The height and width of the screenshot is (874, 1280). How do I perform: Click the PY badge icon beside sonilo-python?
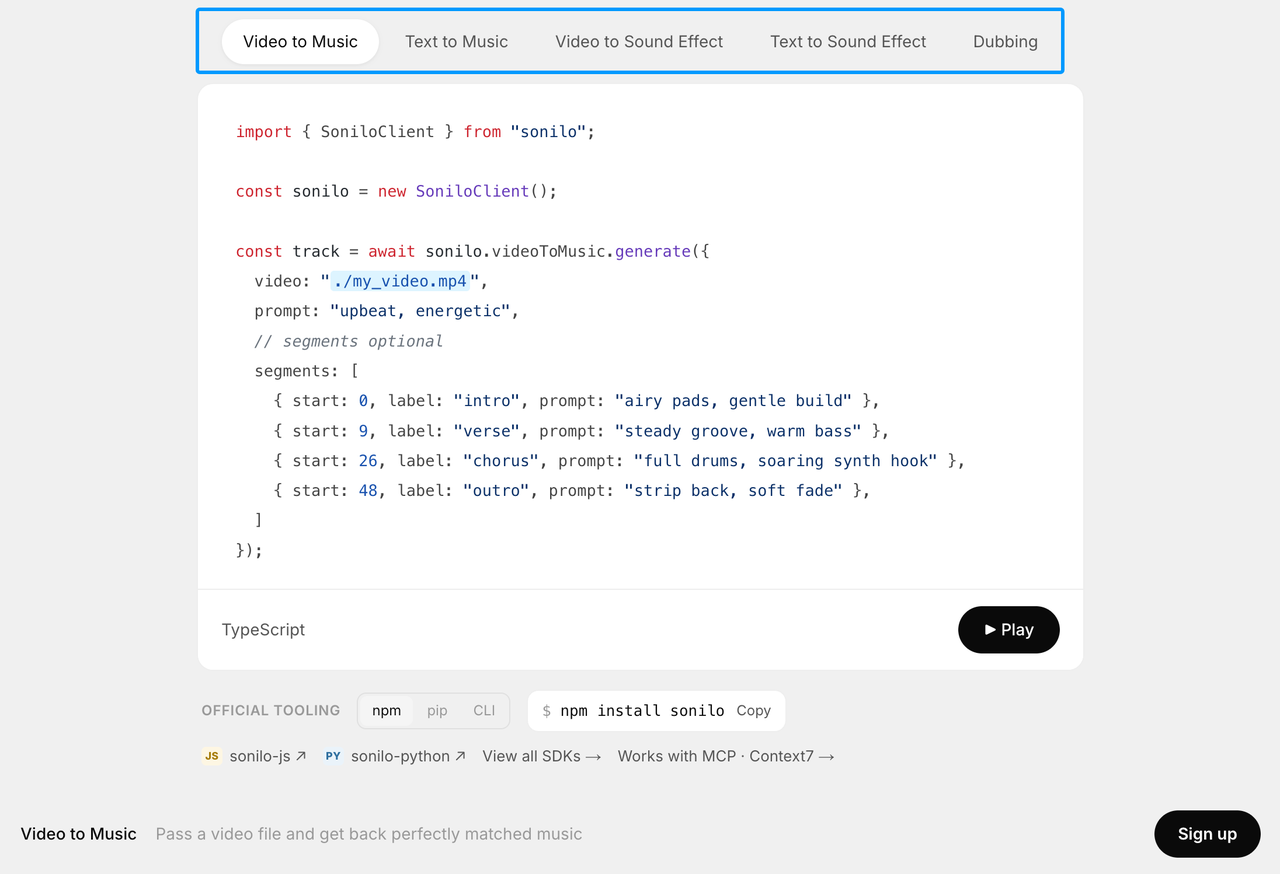coord(333,756)
